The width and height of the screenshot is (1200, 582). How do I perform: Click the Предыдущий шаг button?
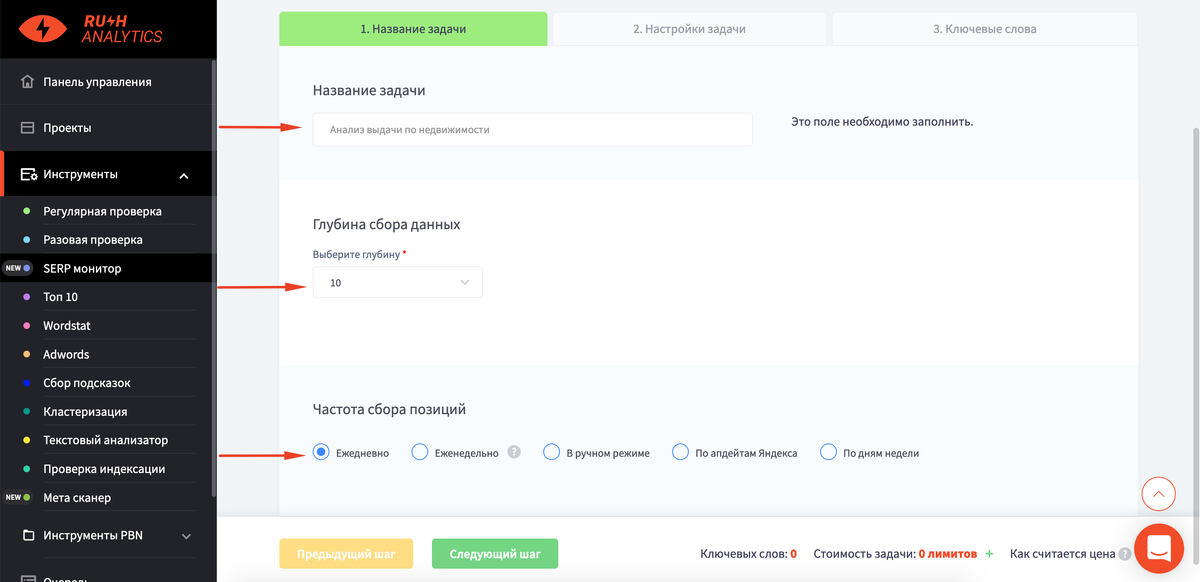346,554
